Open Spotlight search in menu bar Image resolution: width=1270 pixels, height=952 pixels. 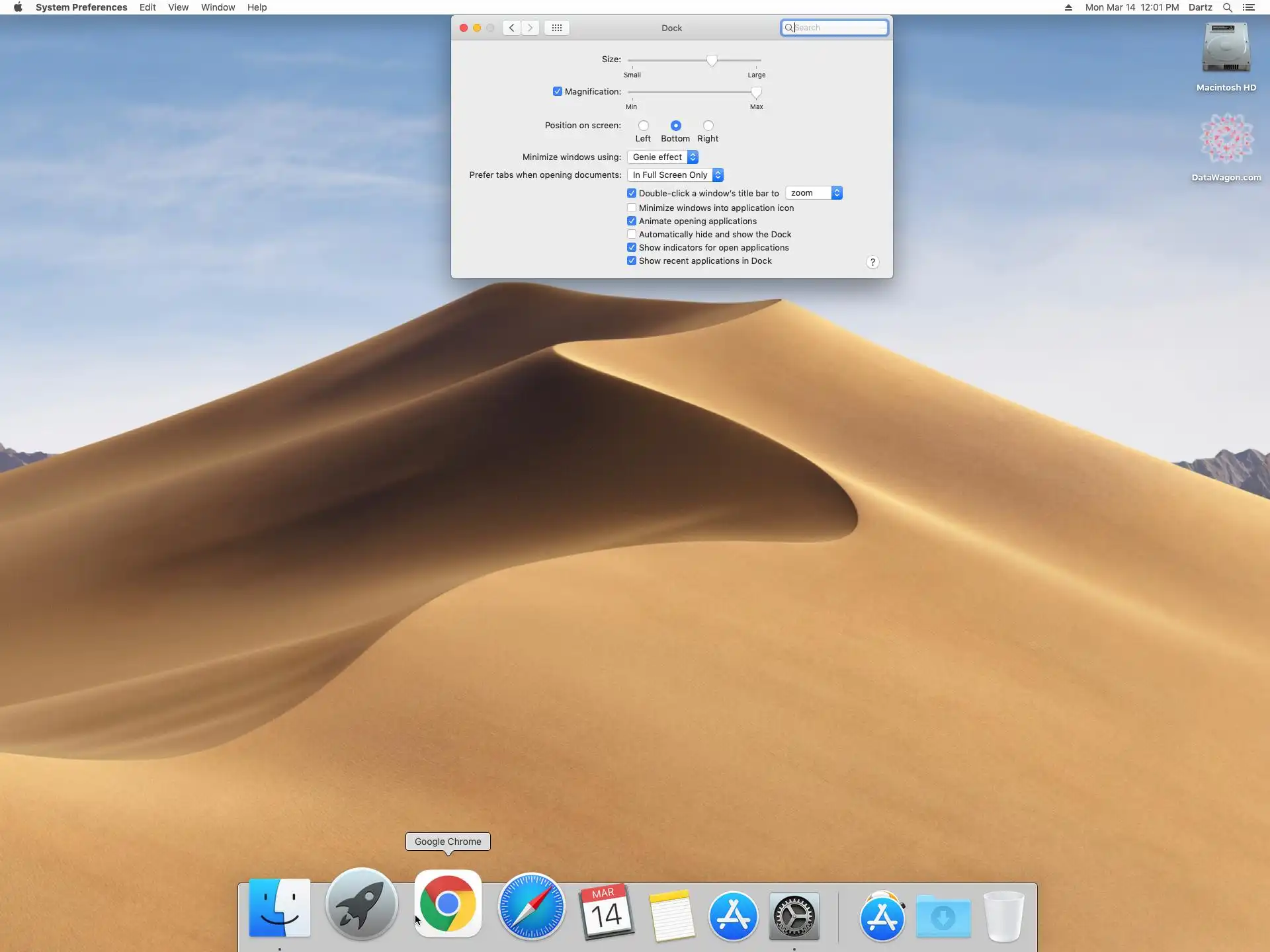[x=1227, y=7]
